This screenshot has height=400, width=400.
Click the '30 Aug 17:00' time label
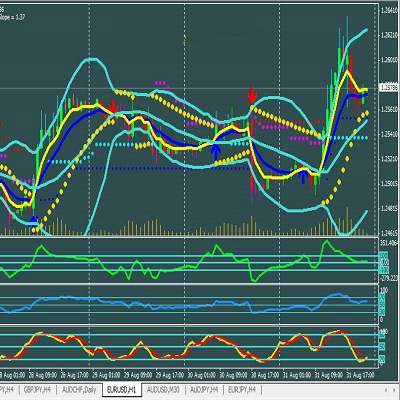(x=266, y=375)
